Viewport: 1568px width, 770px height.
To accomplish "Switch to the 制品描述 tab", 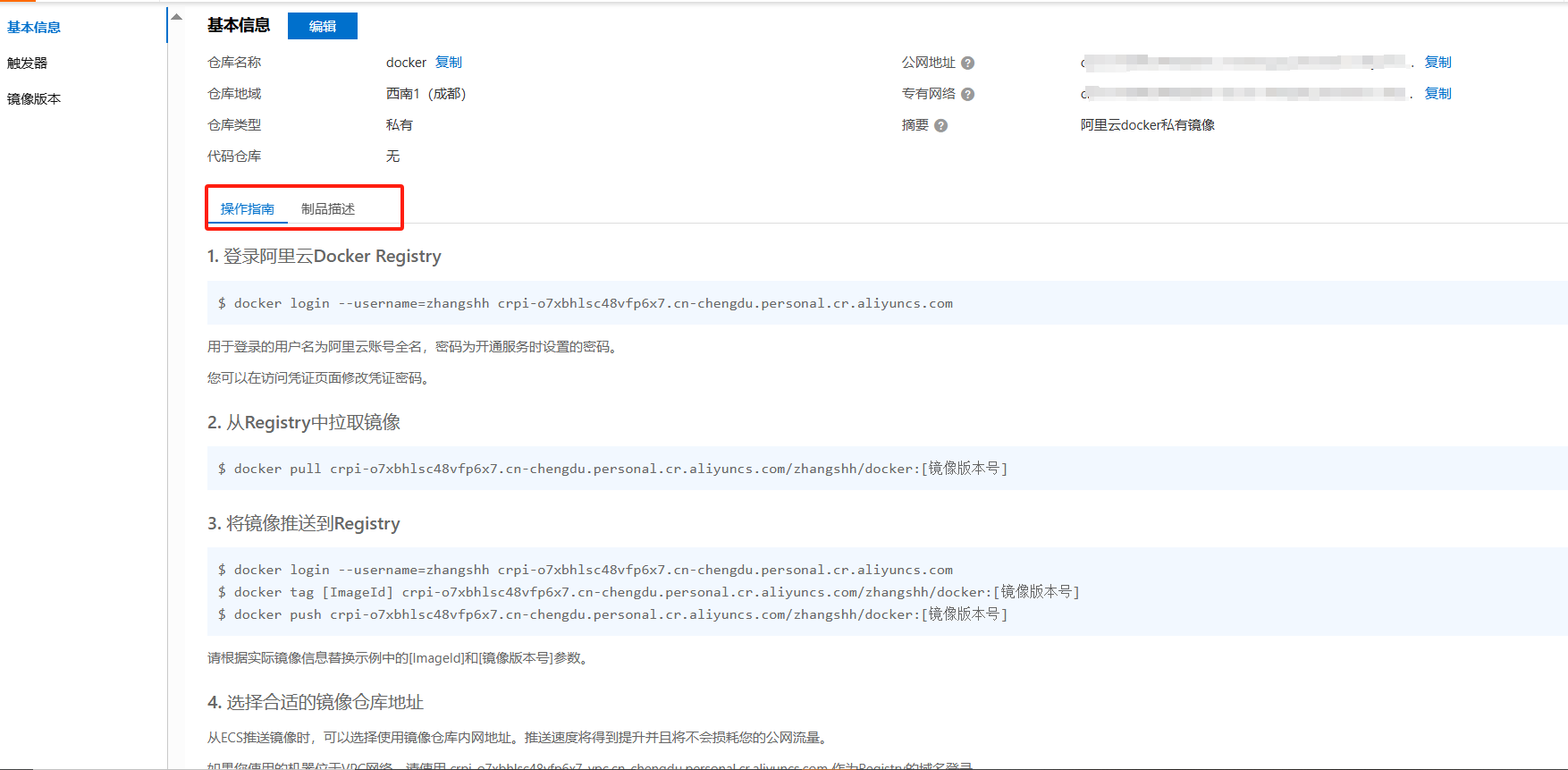I will 328,208.
